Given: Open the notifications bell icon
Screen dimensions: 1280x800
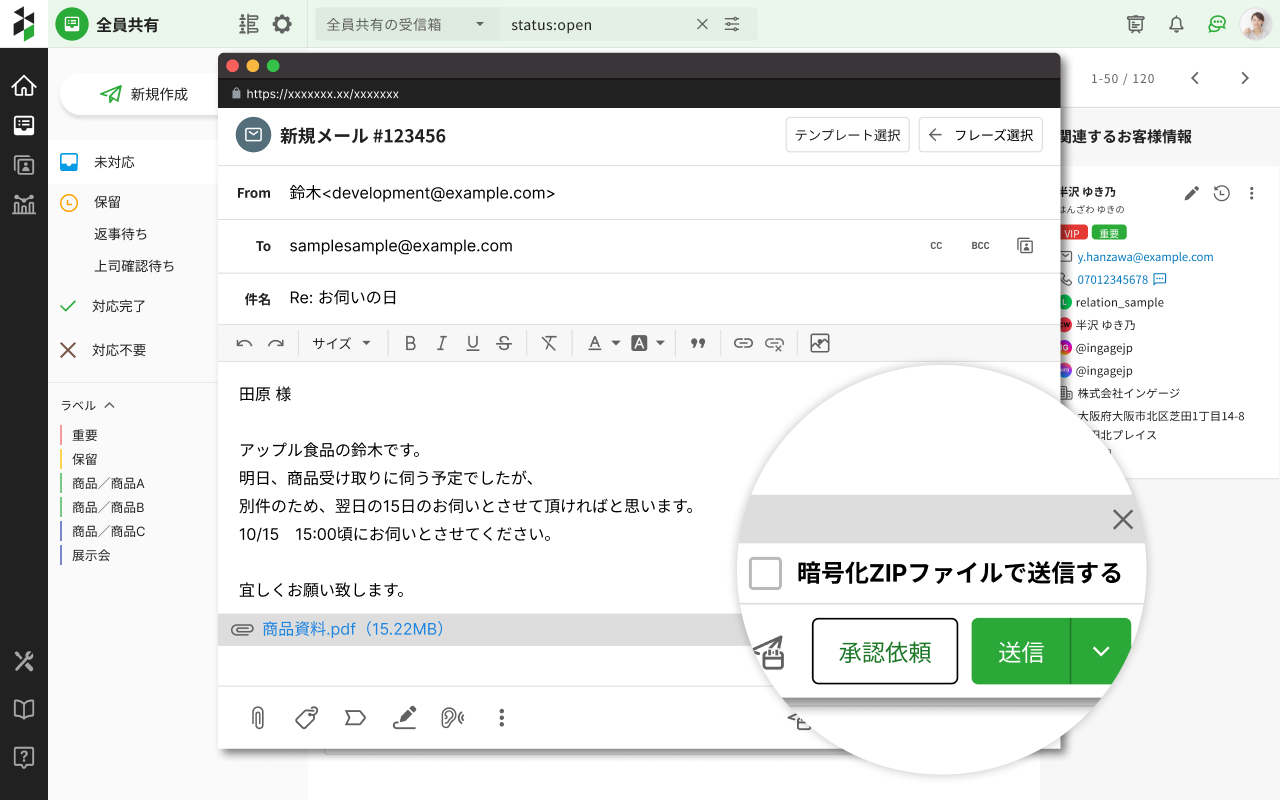Looking at the screenshot, I should pyautogui.click(x=1176, y=24).
